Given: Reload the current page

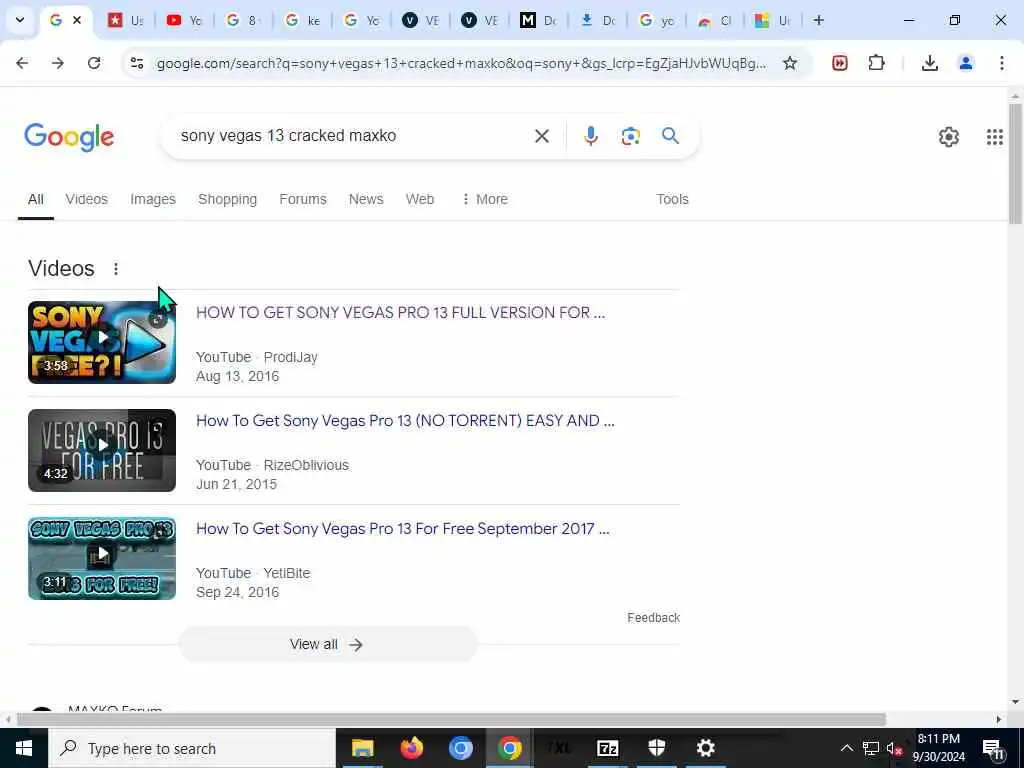Looking at the screenshot, I should (94, 63).
